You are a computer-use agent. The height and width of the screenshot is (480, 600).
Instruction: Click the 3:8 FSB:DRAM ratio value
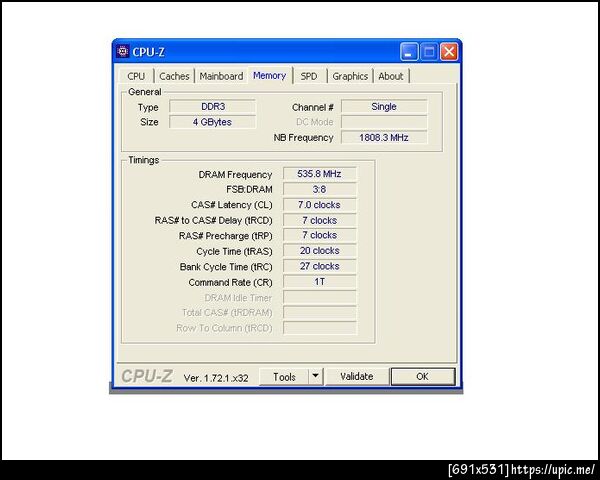click(320, 189)
